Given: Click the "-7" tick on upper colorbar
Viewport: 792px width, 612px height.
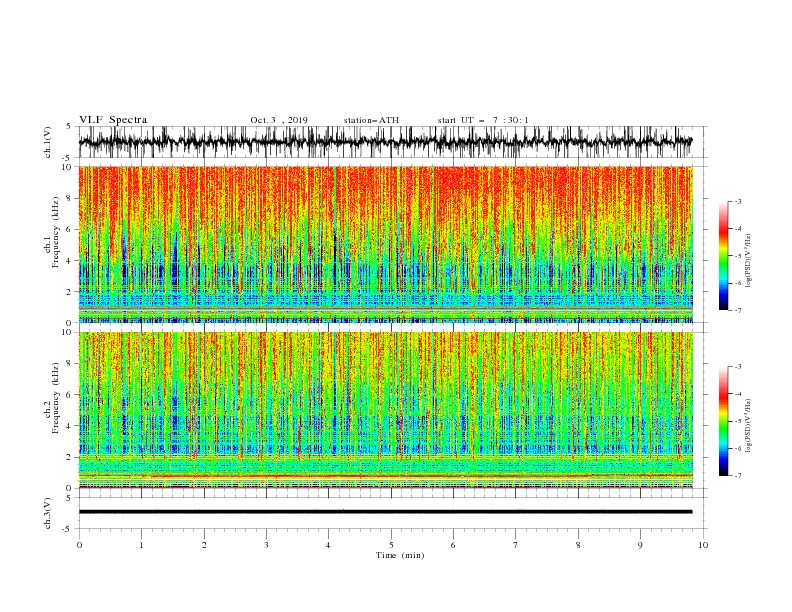Looking at the screenshot, I should click(x=737, y=310).
